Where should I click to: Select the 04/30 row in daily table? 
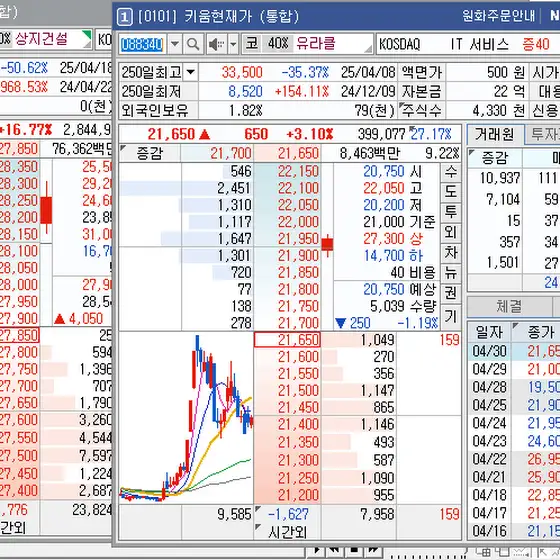coord(514,351)
